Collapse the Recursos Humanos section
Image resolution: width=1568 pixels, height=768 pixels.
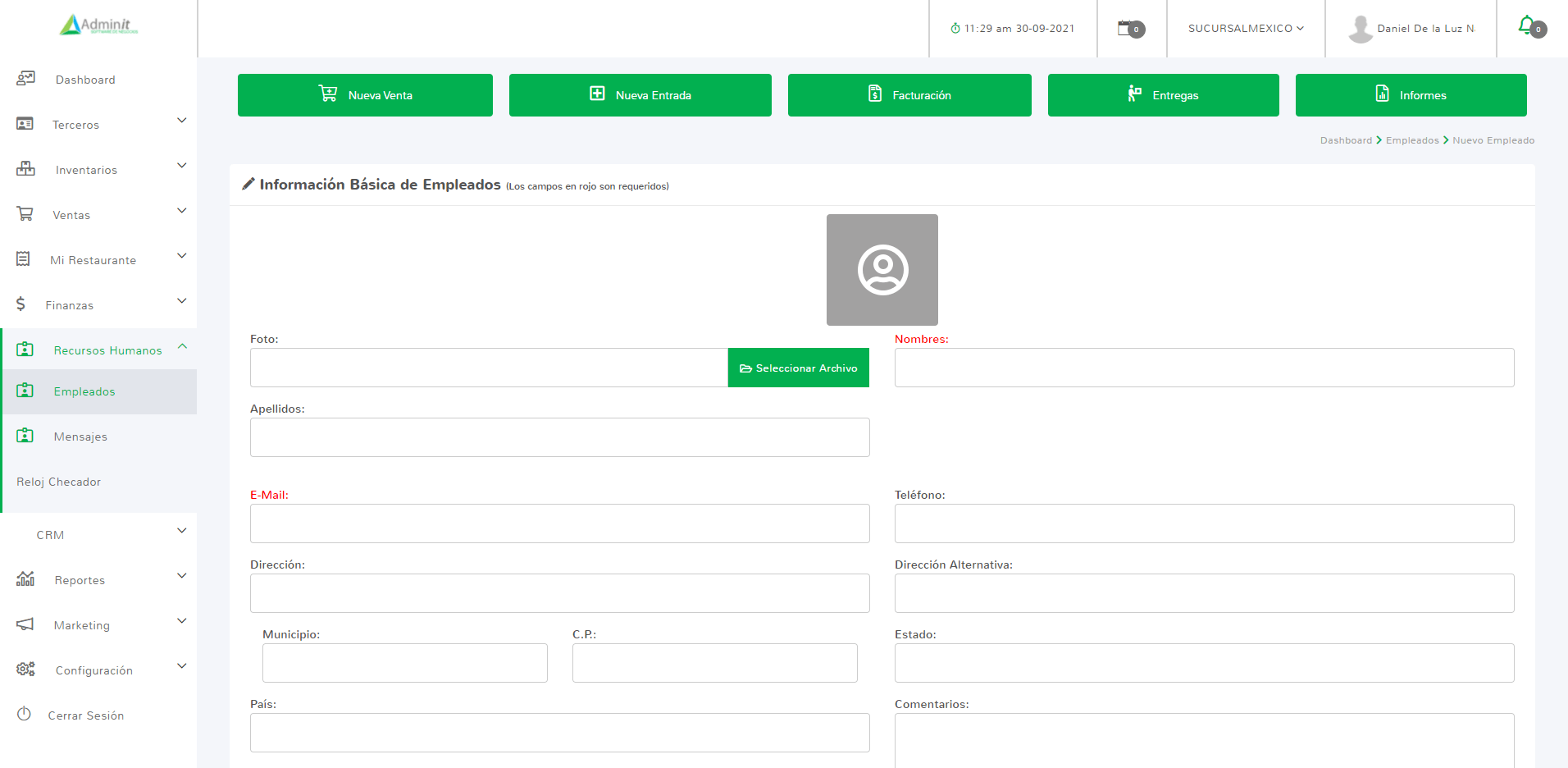click(x=182, y=346)
